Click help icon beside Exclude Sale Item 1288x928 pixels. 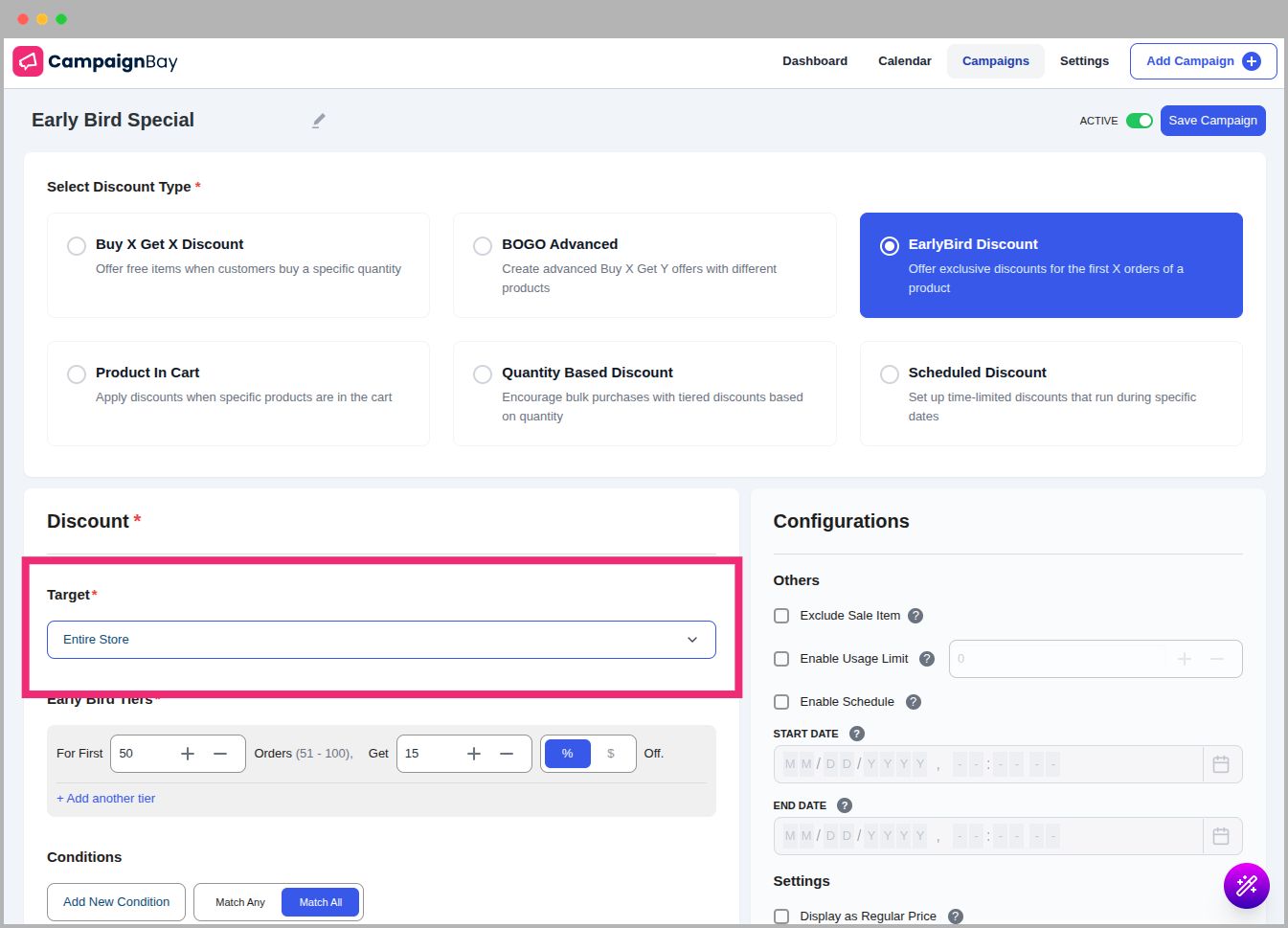pyautogui.click(x=915, y=616)
